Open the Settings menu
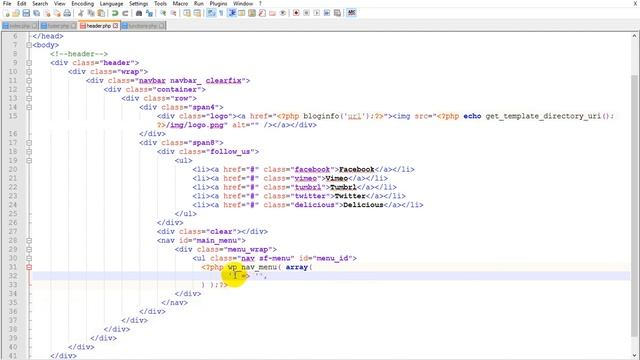Screen dimensions: 640x360 138,3
